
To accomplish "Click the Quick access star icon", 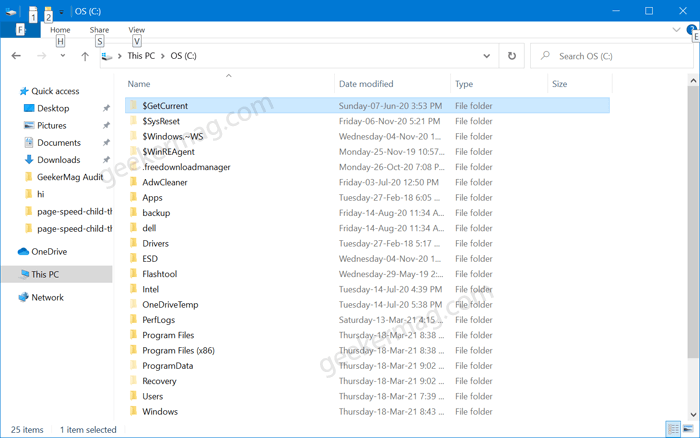I will [24, 91].
